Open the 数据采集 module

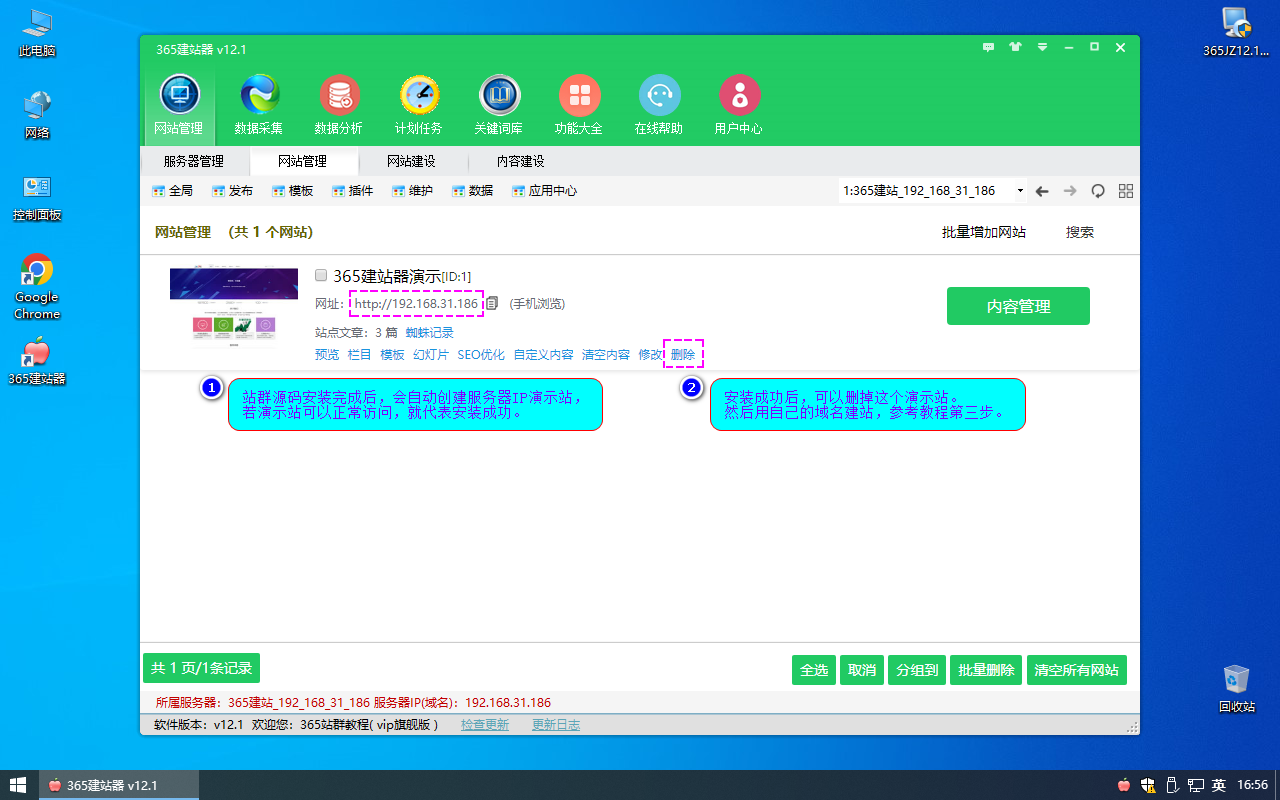(259, 106)
